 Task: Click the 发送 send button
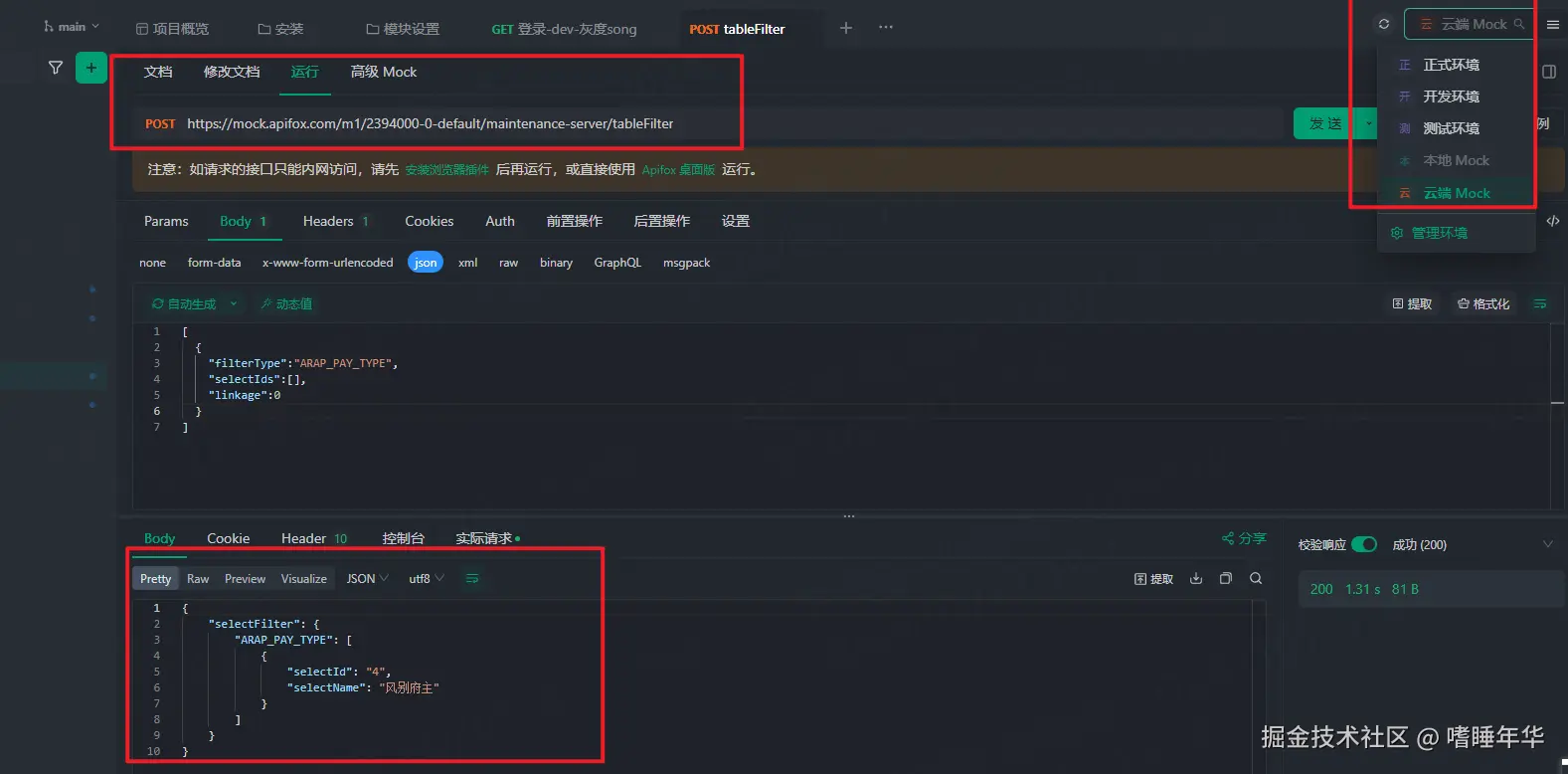[1325, 123]
